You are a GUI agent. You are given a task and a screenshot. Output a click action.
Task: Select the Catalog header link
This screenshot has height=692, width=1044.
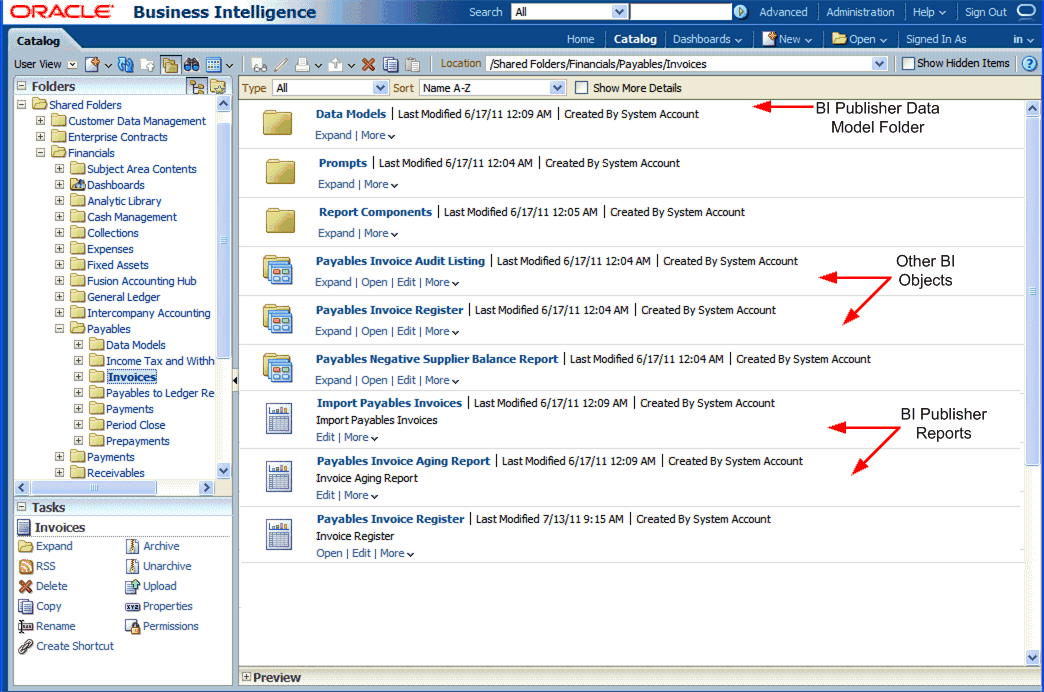click(635, 39)
